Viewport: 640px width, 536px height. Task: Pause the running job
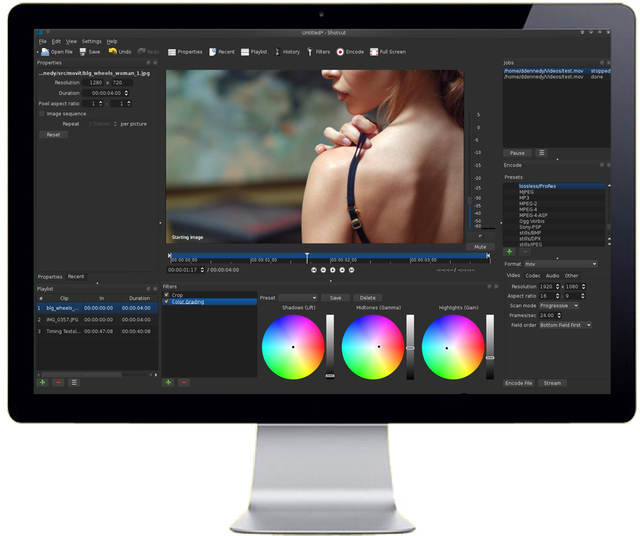pos(517,153)
